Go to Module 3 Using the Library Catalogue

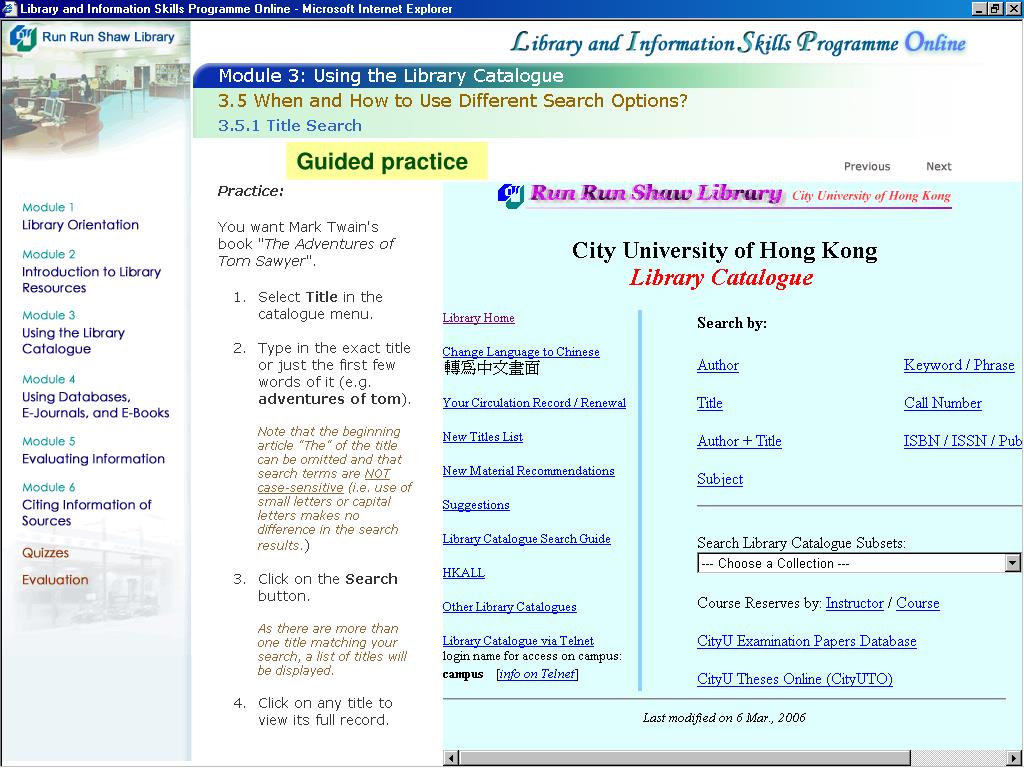point(73,332)
